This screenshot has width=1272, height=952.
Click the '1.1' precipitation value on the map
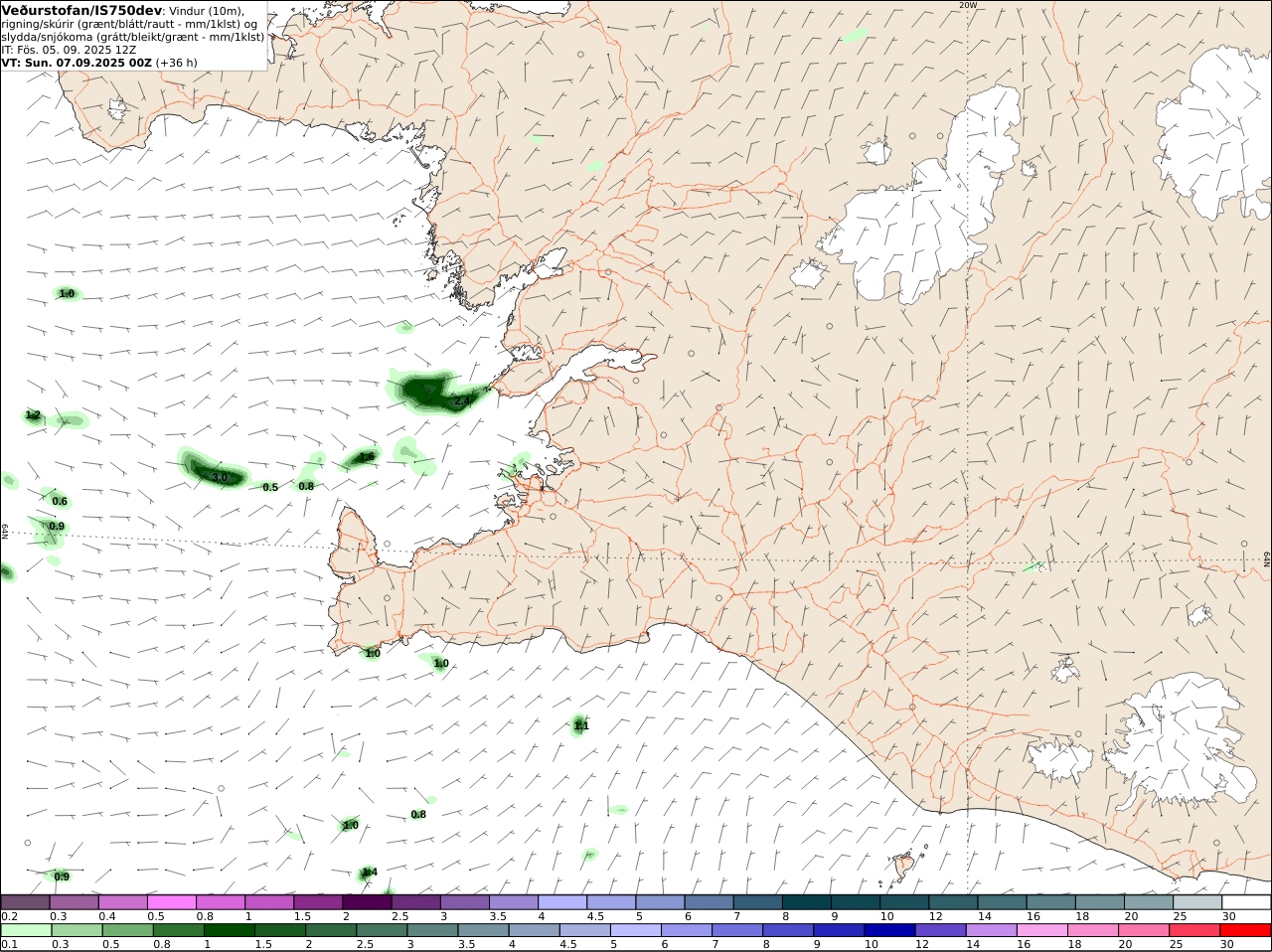click(581, 726)
